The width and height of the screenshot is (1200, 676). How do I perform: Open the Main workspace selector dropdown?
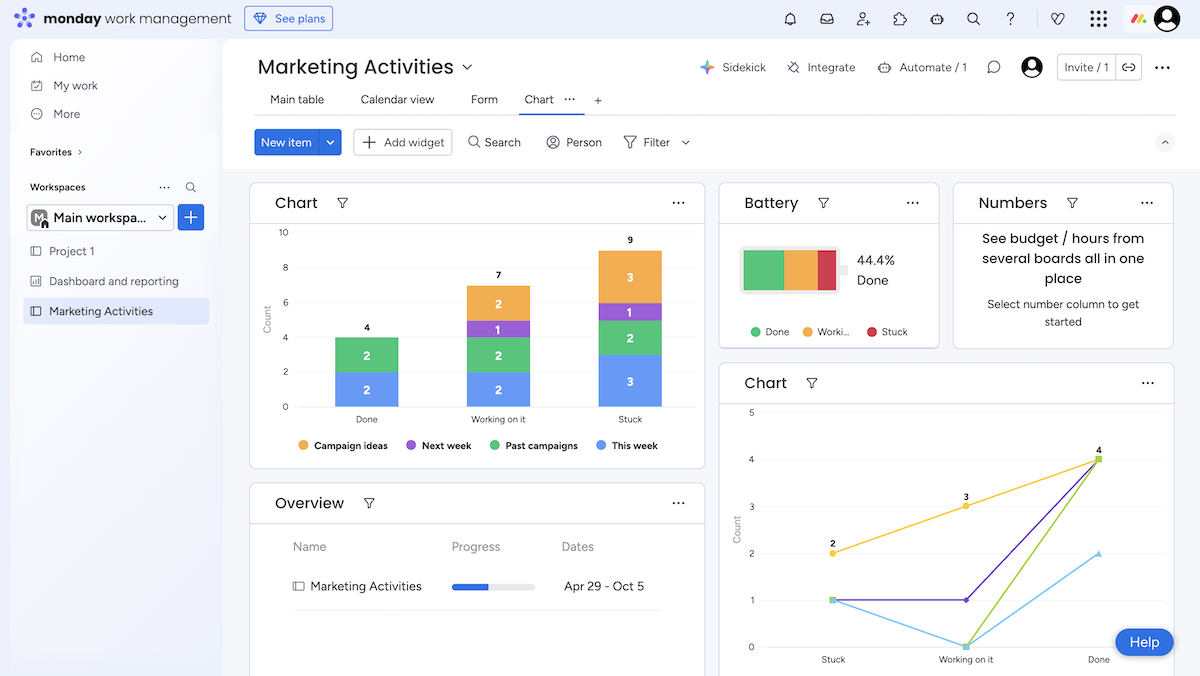(x=162, y=217)
